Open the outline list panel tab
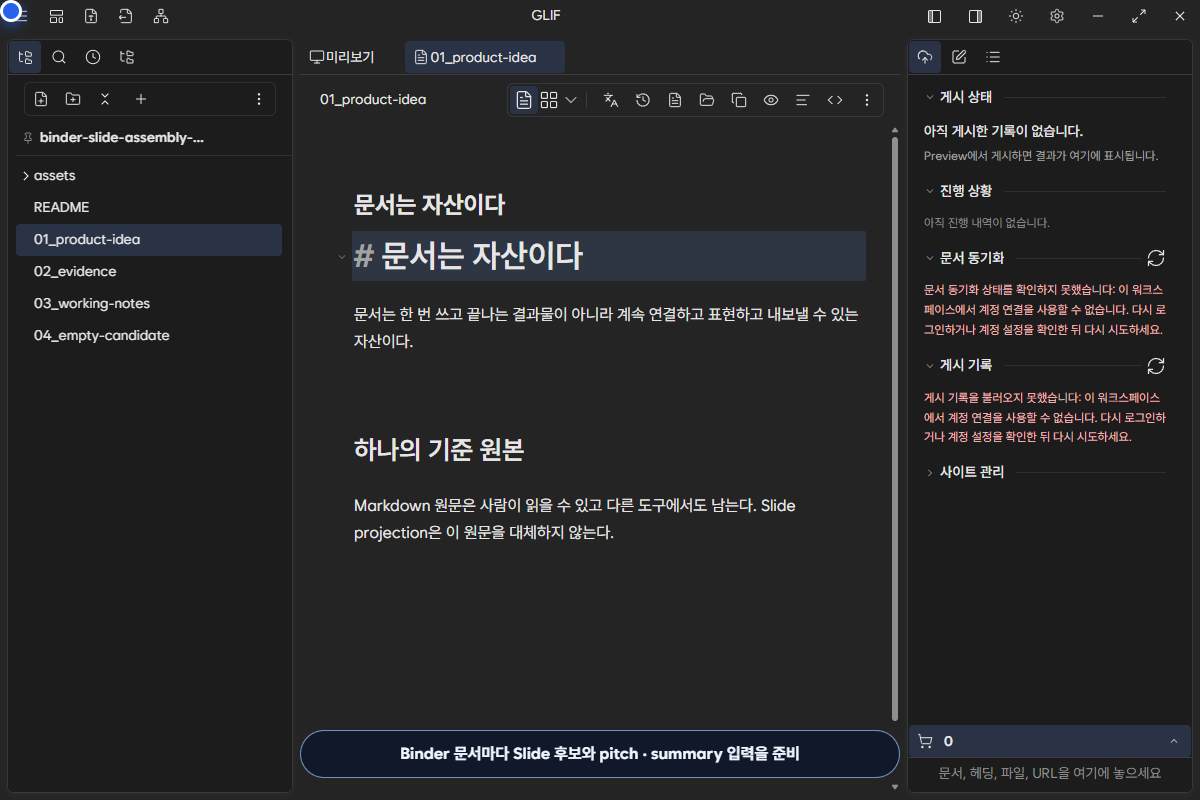The width and height of the screenshot is (1200, 800). 993,57
